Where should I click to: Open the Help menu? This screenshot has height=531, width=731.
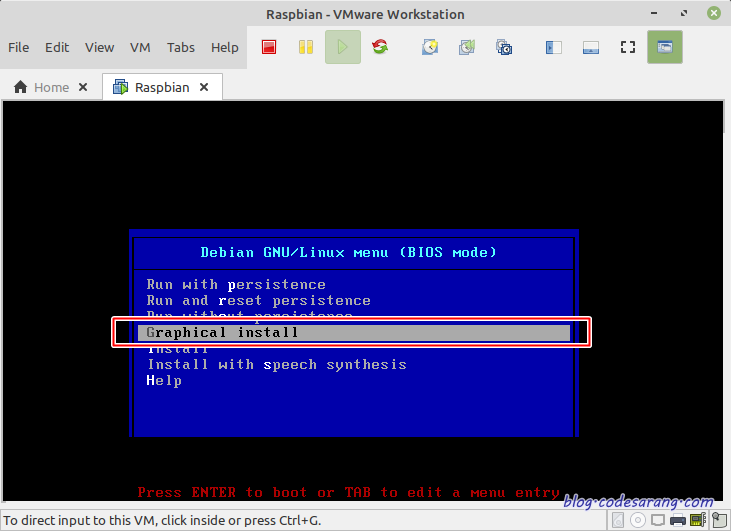pyautogui.click(x=225, y=48)
